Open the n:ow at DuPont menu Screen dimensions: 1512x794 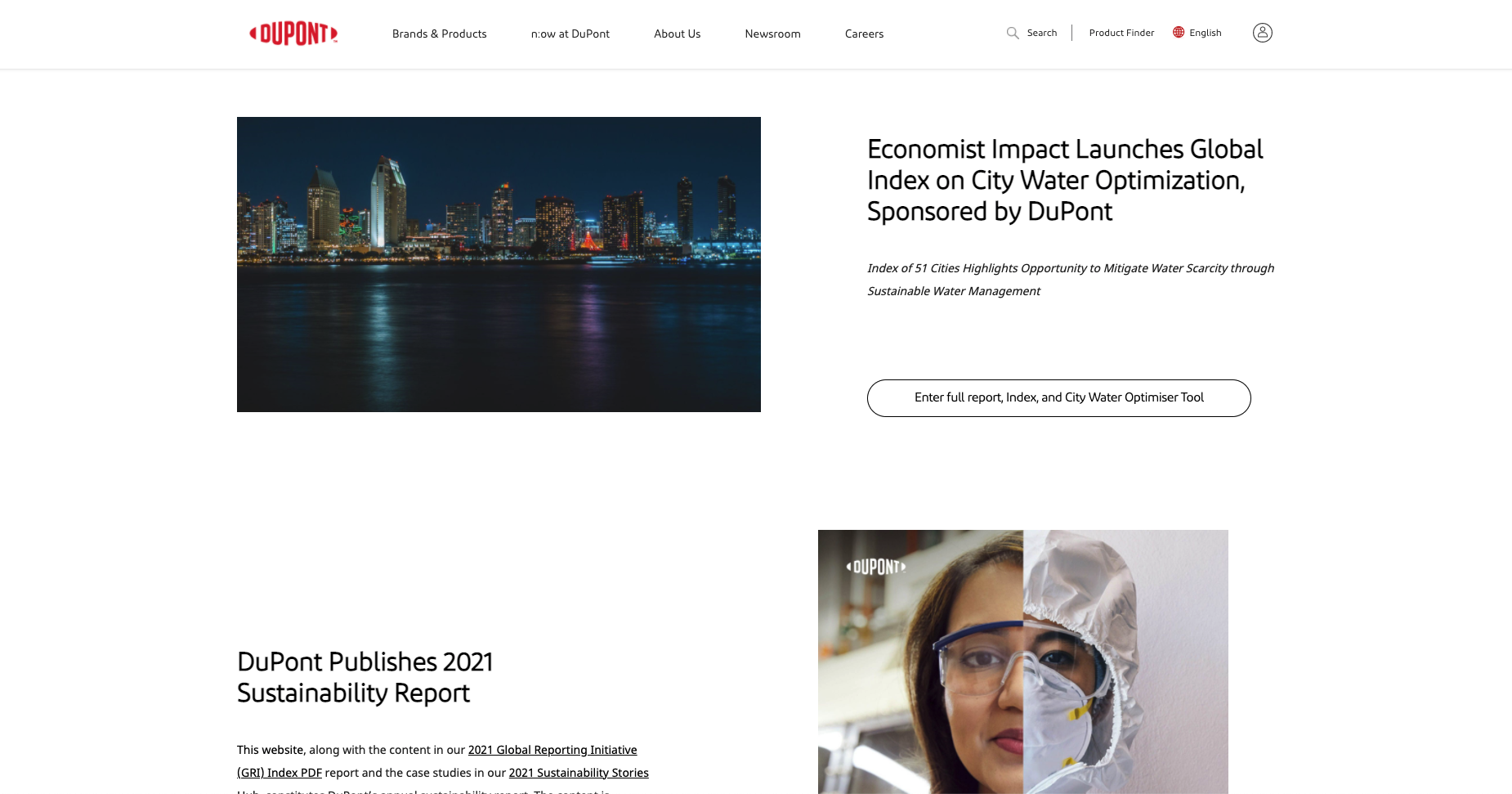pyautogui.click(x=570, y=34)
